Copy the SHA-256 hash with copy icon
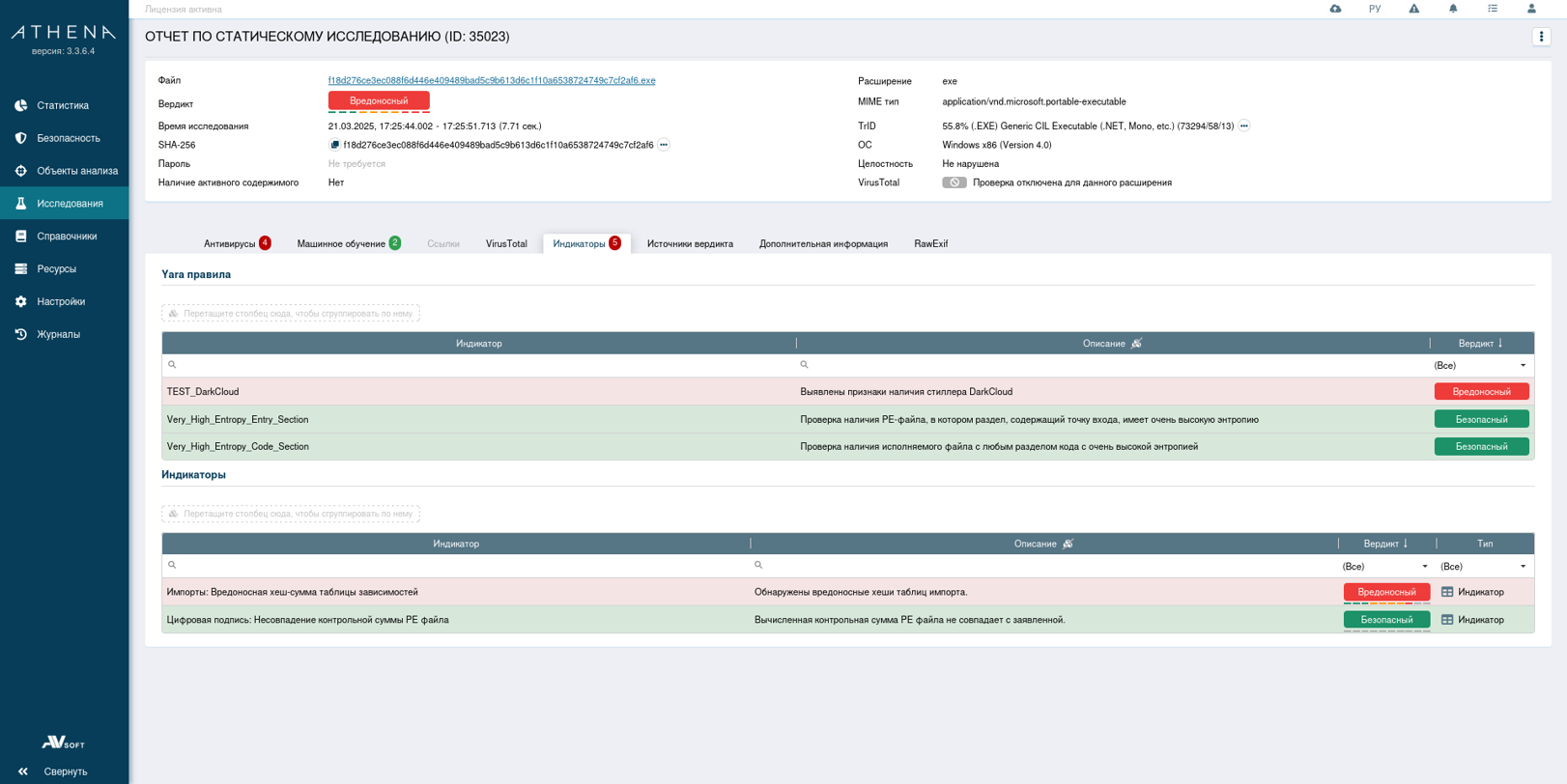 point(334,145)
